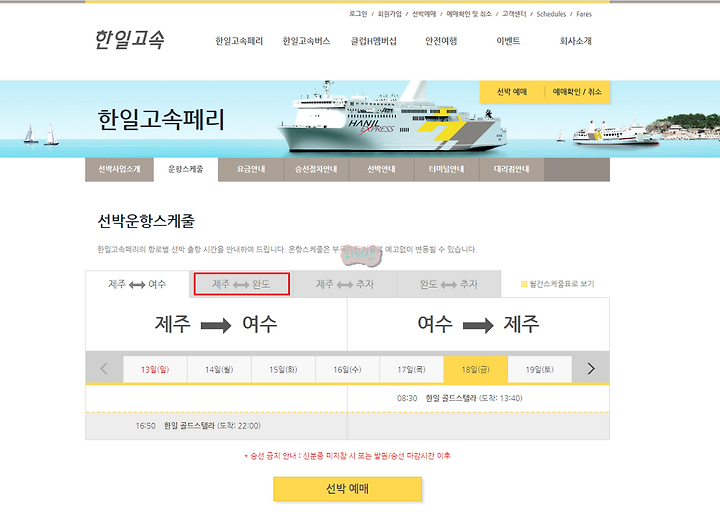
Task: Switch to the 터미널안내 tab
Action: tap(446, 169)
